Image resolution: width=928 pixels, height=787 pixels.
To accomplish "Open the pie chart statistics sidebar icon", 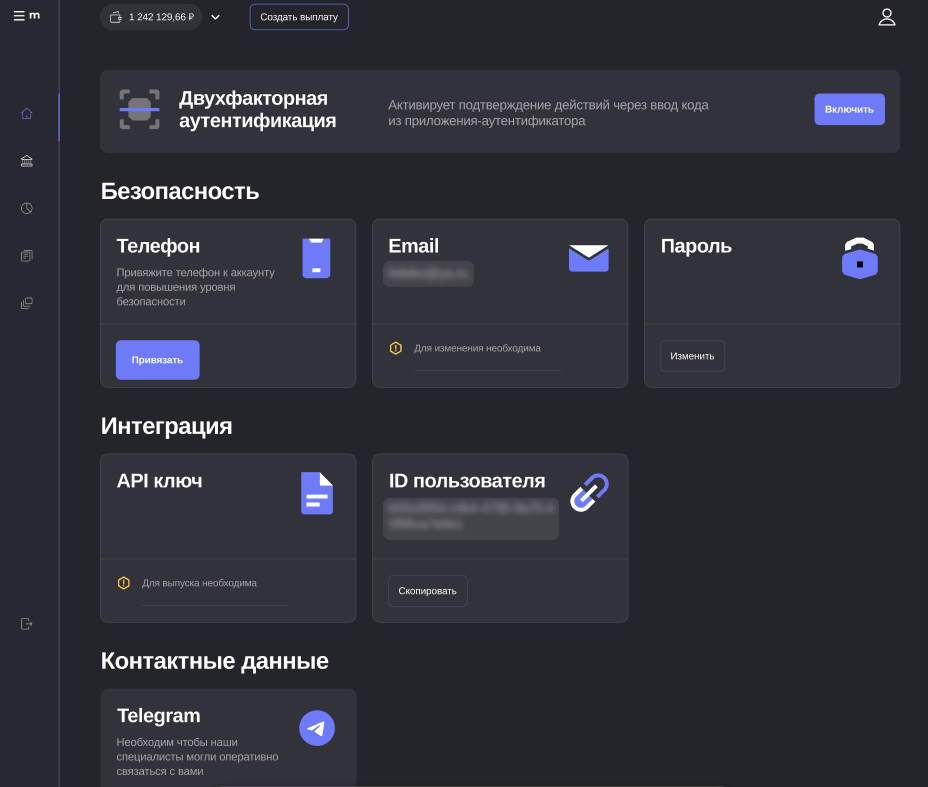I will pyautogui.click(x=27, y=208).
